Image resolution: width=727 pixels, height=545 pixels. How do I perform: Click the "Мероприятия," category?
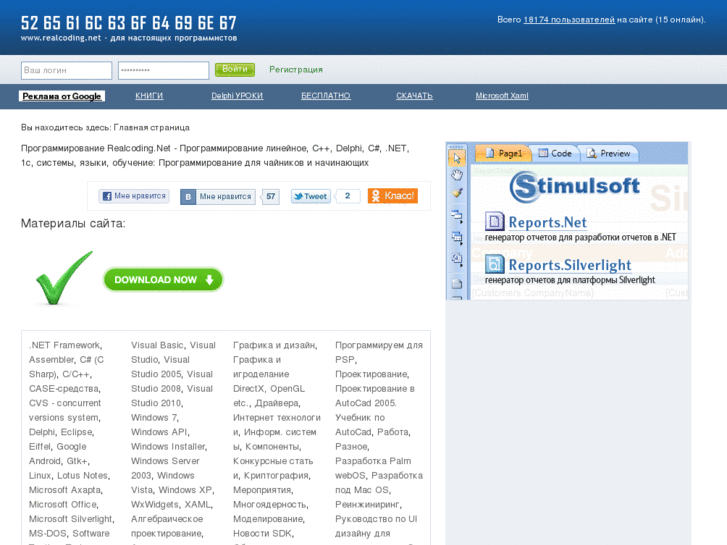(263, 490)
